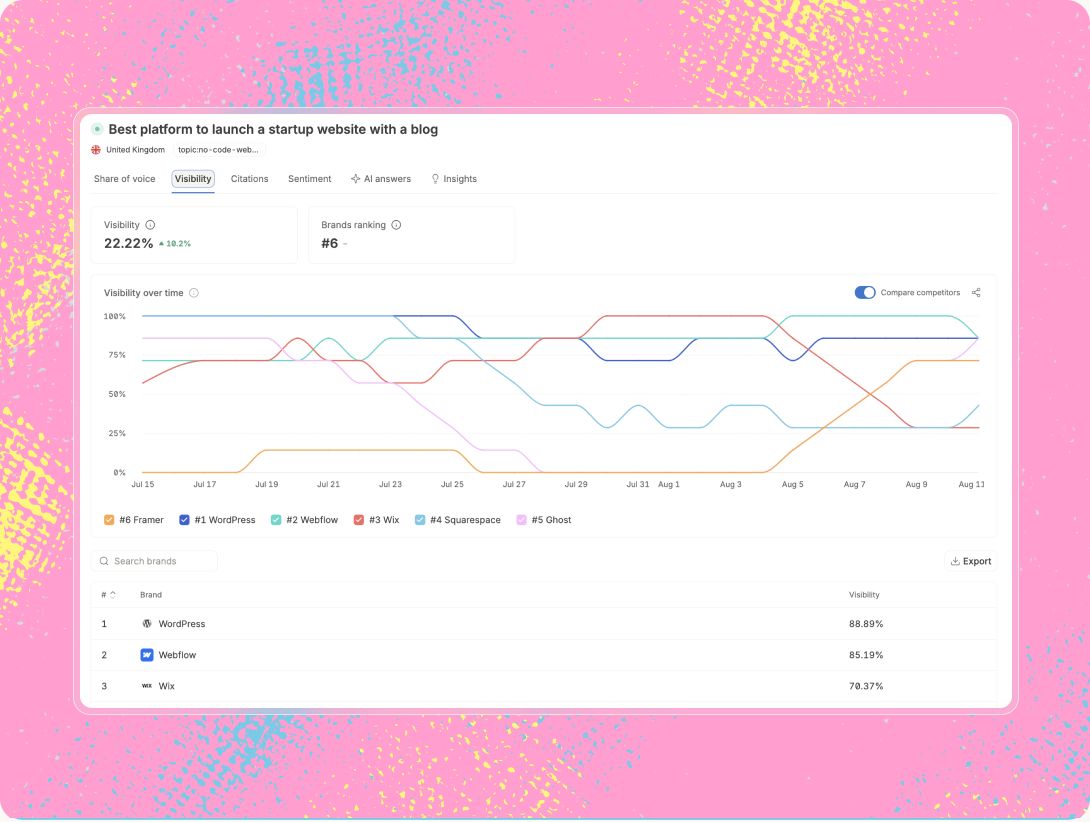1090x822 pixels.
Task: Click the Brands ranking info icon
Action: (x=396, y=225)
